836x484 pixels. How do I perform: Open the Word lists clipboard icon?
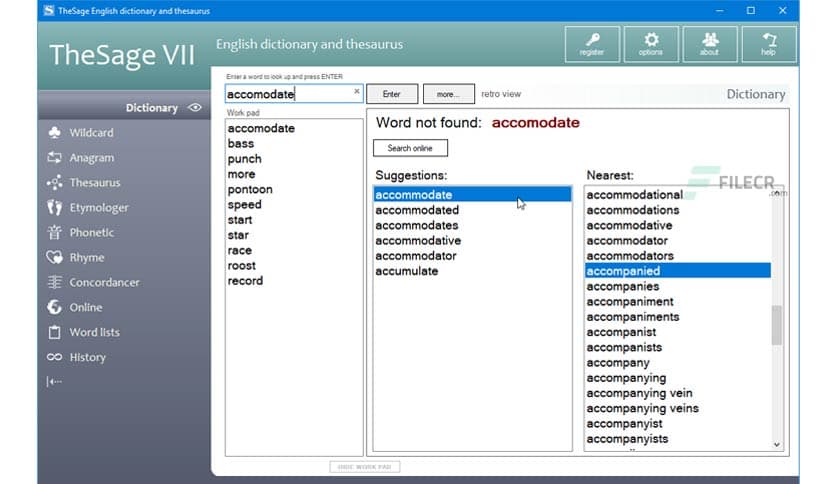click(x=54, y=332)
